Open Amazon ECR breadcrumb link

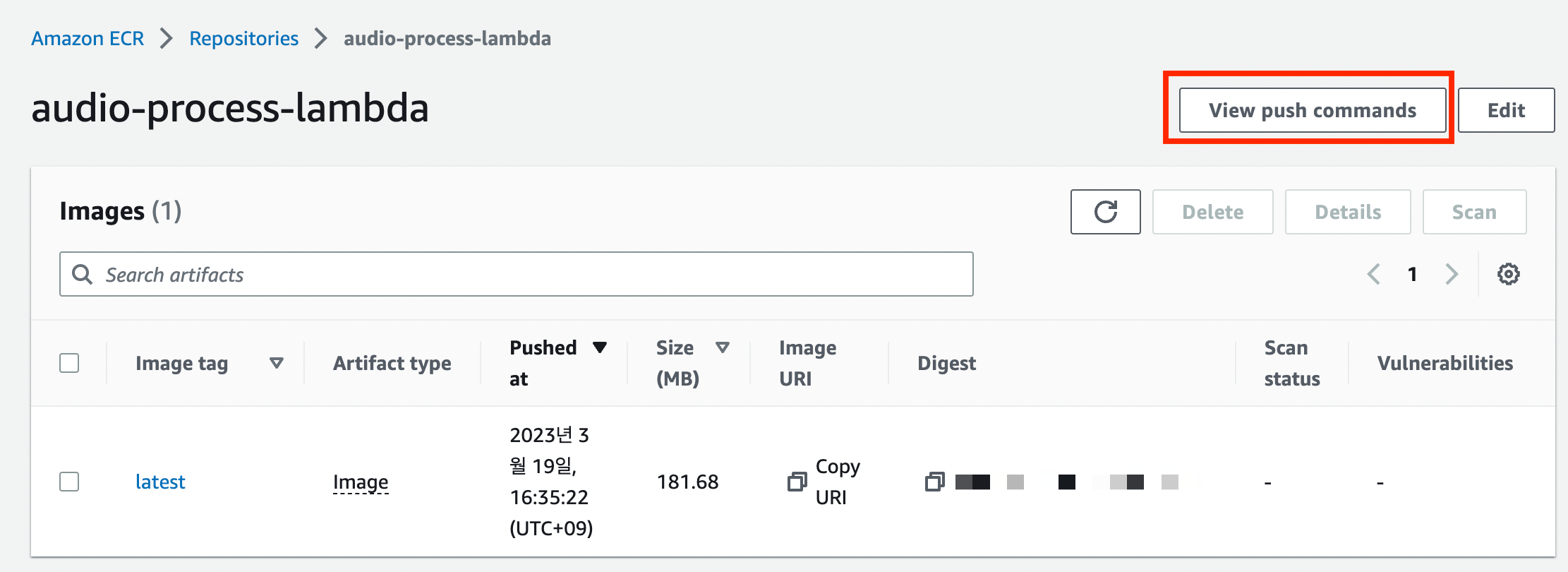point(88,38)
